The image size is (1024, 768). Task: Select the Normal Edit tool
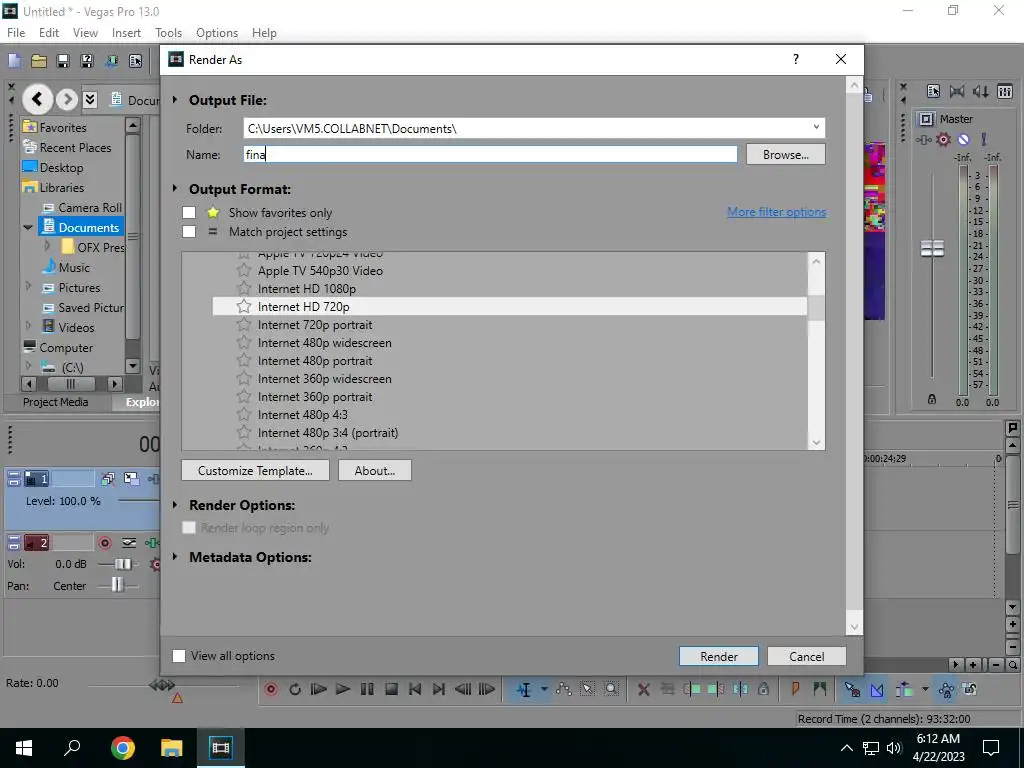(x=524, y=689)
